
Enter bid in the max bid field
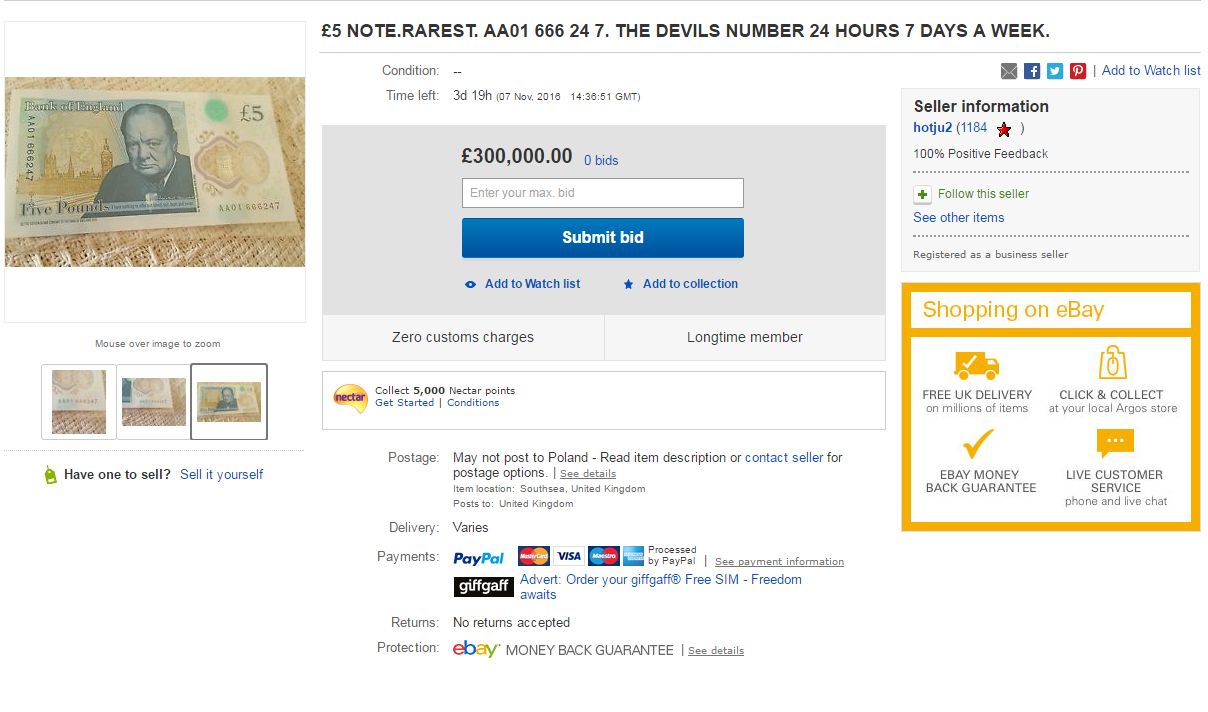click(x=602, y=193)
